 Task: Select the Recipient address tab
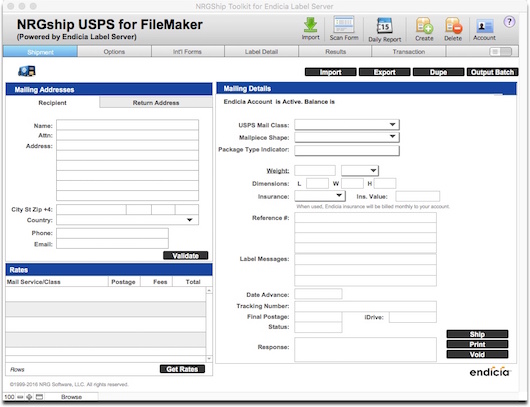52,103
